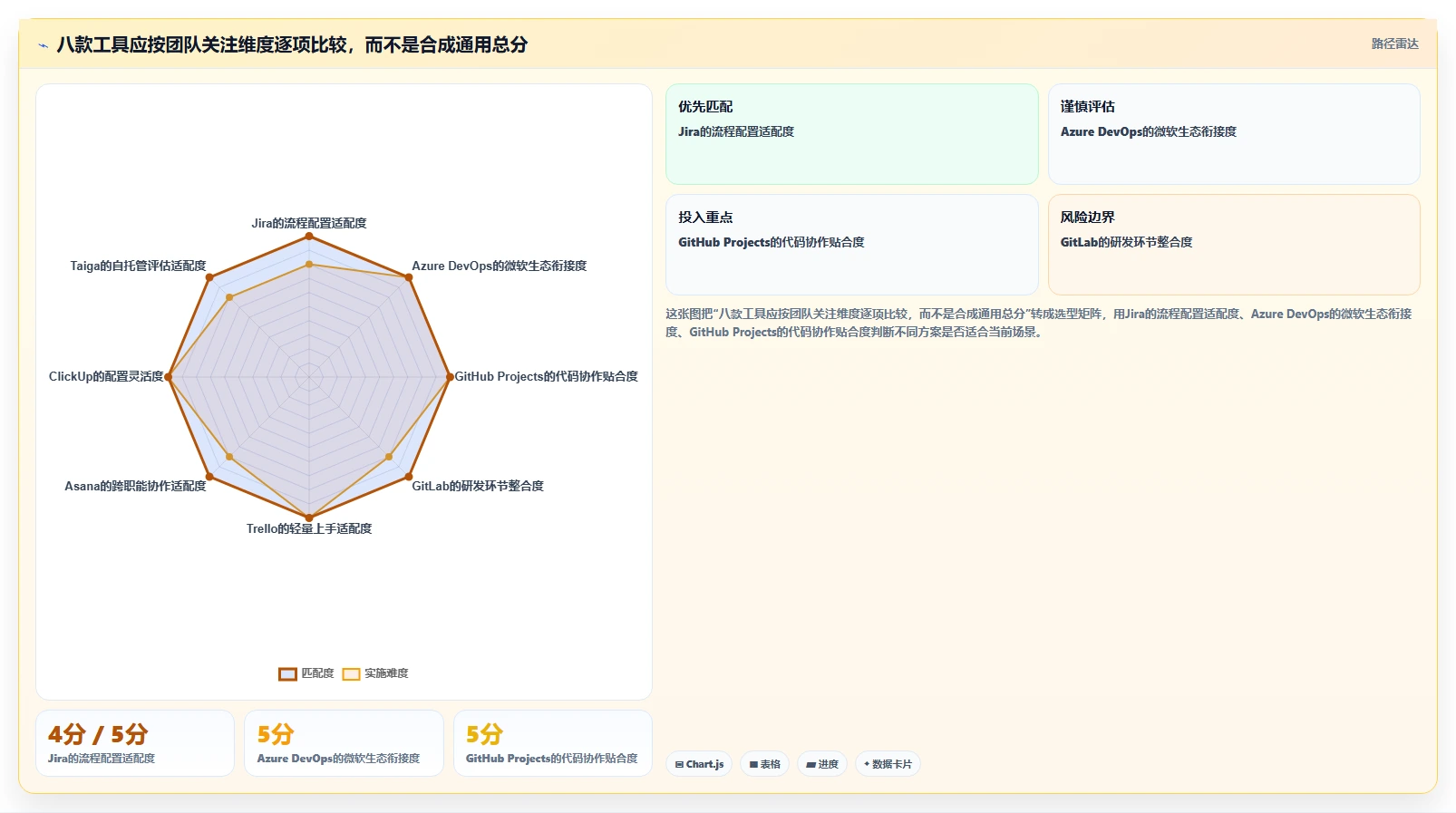Toggle the 匹配度 legend swatch
This screenshot has width=1456, height=813.
[x=287, y=673]
